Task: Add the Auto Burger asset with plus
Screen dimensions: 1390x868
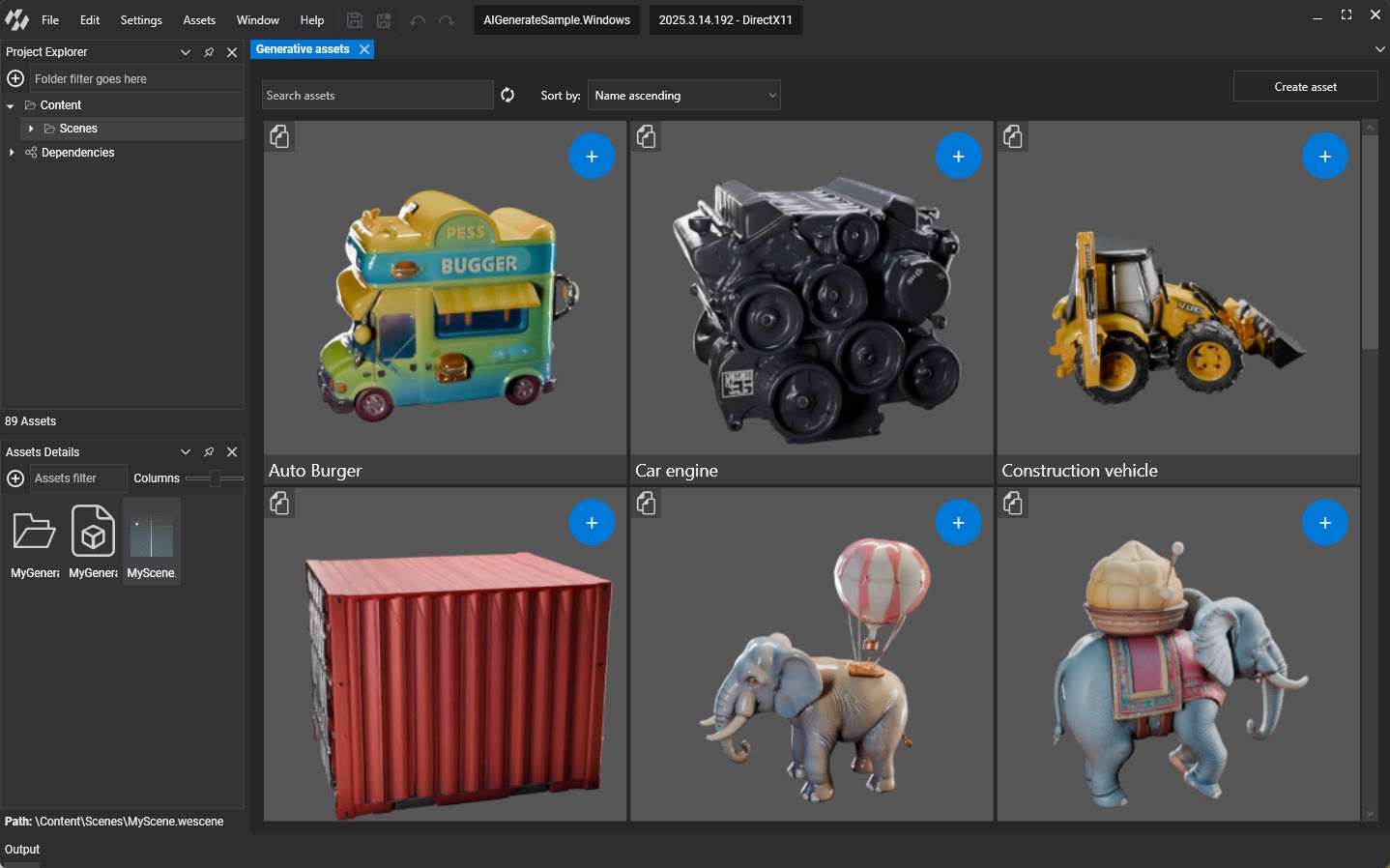Action: tap(592, 157)
